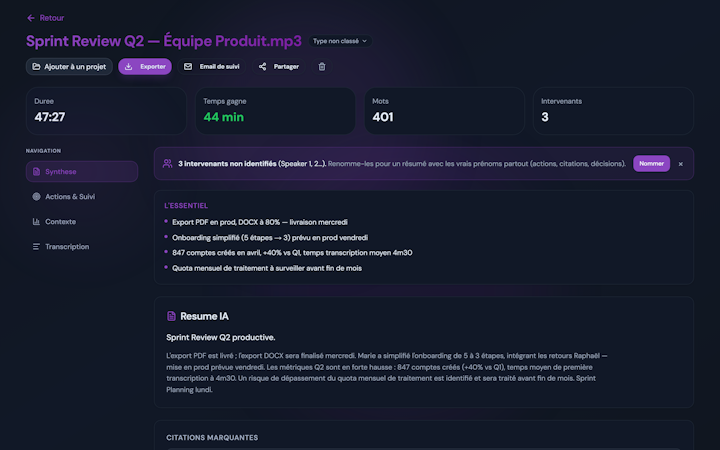Open the Synthese navigation tab
Image resolution: width=720 pixels, height=450 pixels.
(82, 171)
